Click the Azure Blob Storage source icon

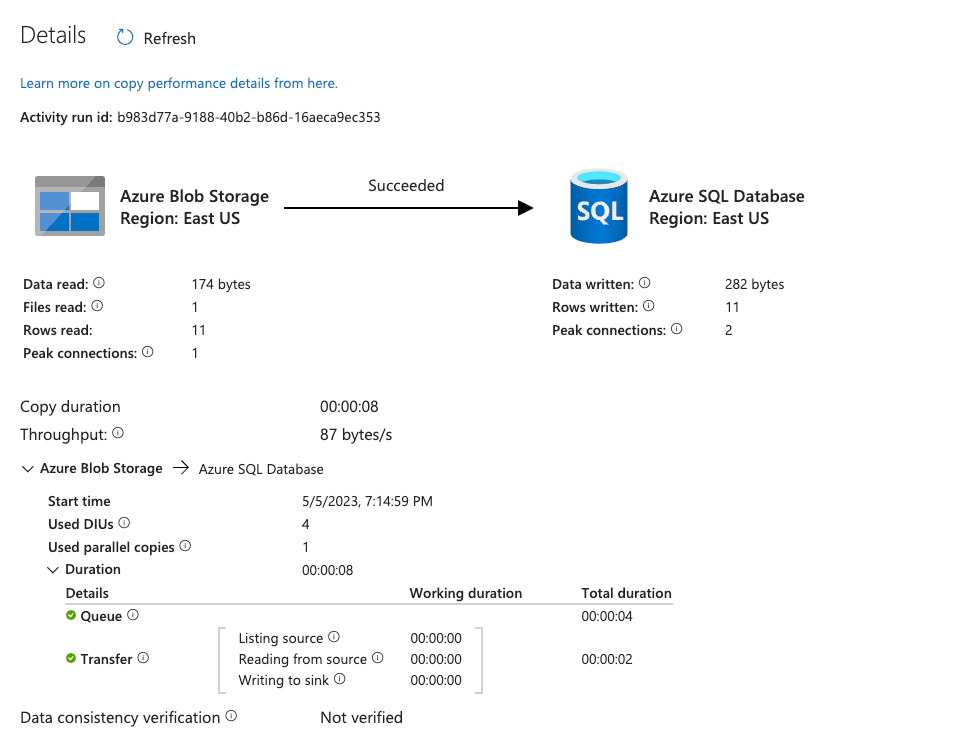[69, 206]
